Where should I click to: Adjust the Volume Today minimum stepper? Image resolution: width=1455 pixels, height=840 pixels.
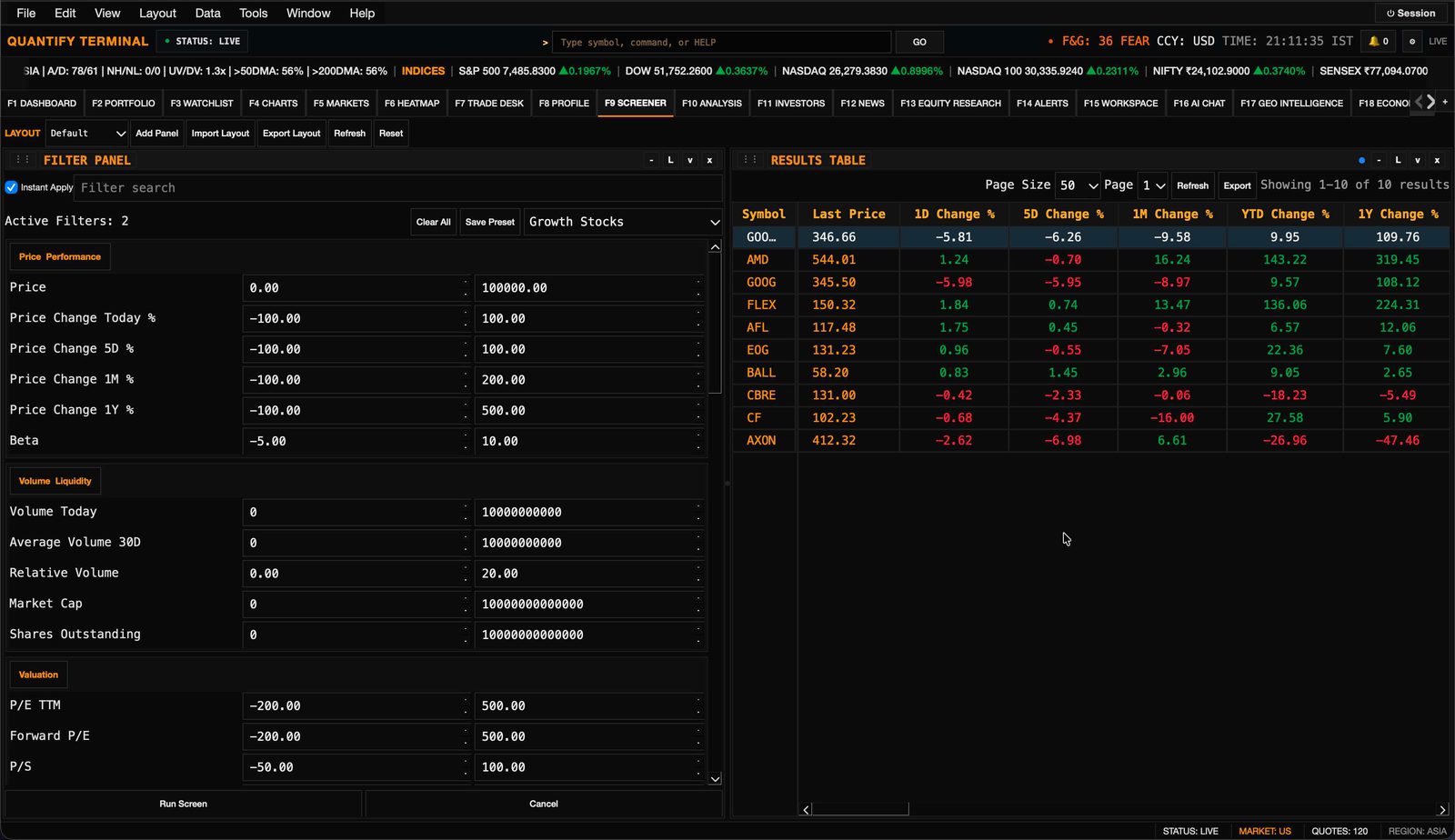(x=466, y=512)
